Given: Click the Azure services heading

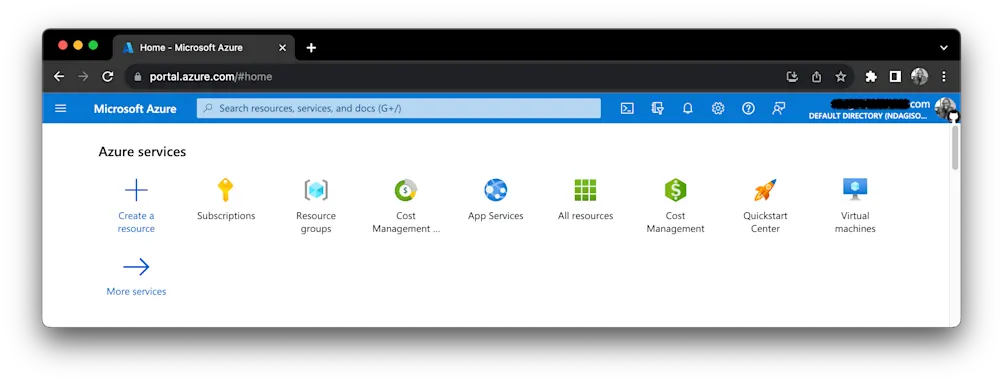Looking at the screenshot, I should (x=142, y=152).
